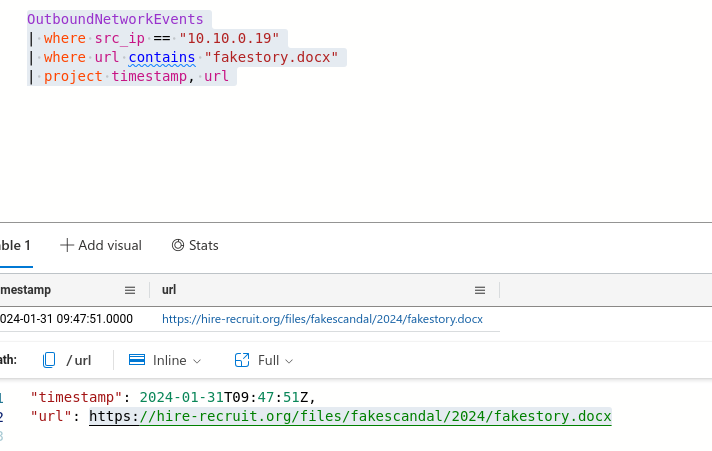Select the timestamp cell 2024-01-31 09:47:51

pos(65,319)
